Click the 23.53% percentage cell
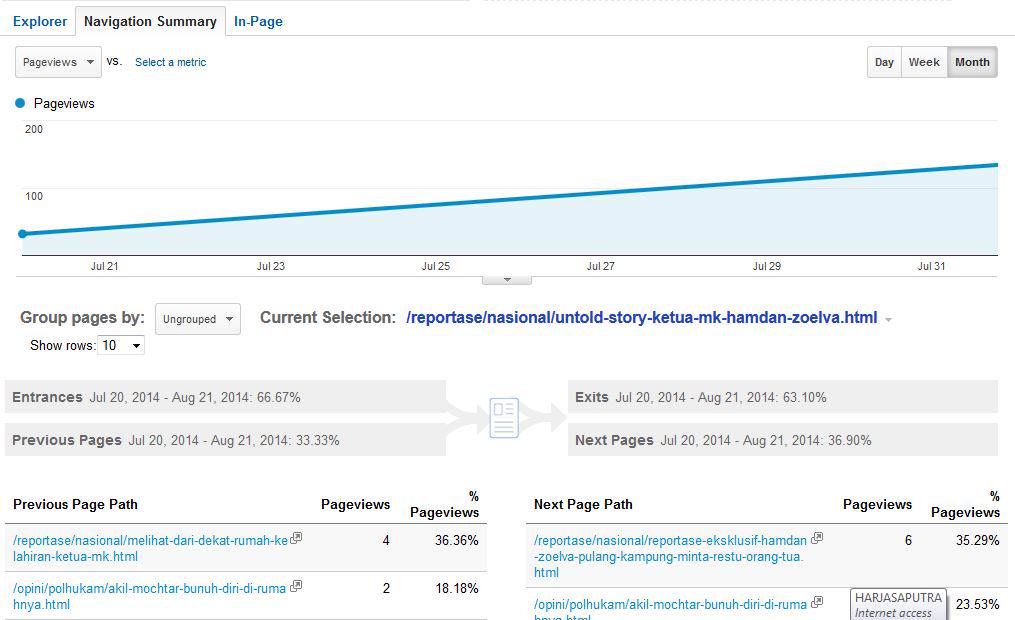The width and height of the screenshot is (1015, 620). tap(977, 604)
